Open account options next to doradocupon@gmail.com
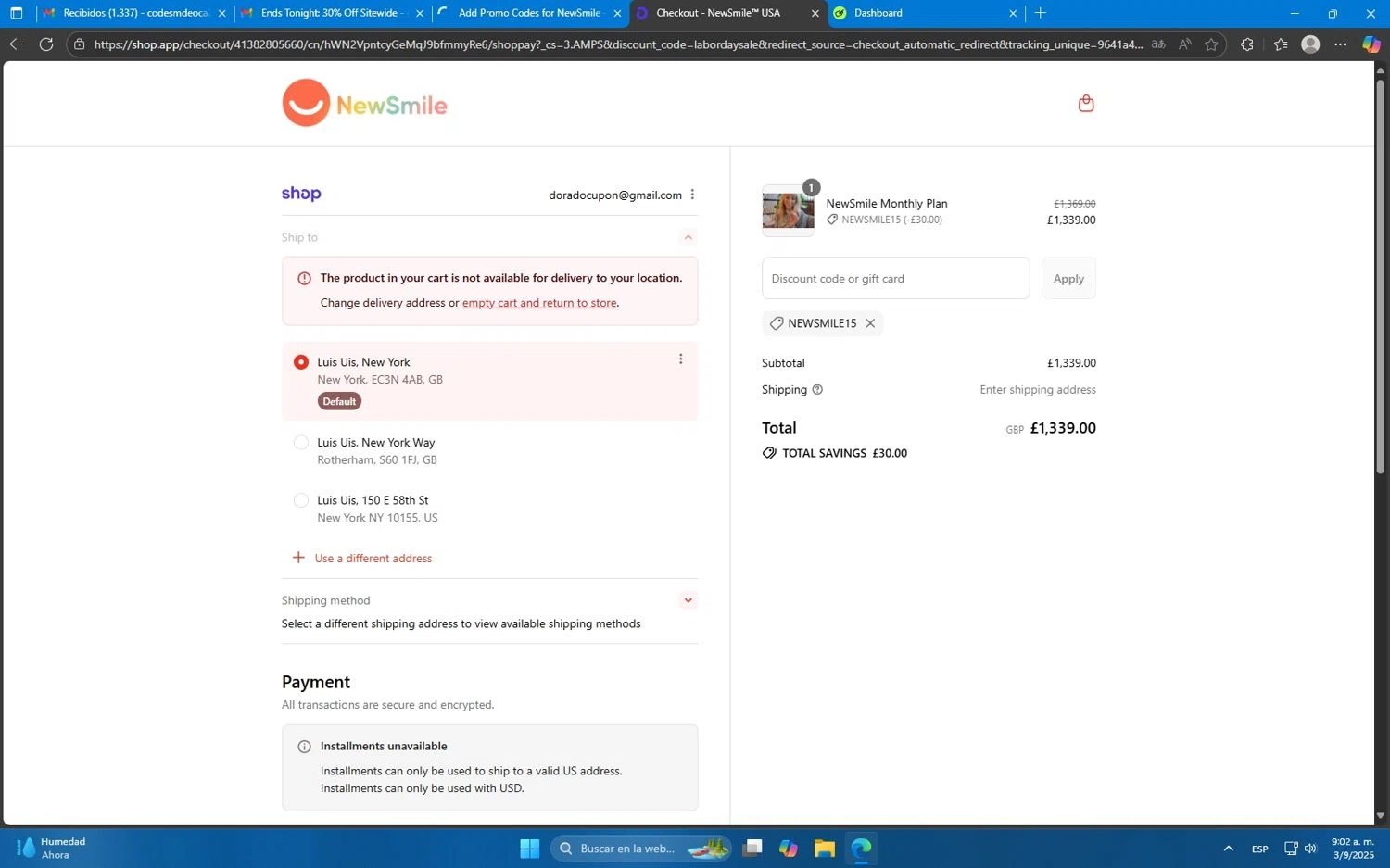Viewport: 1390px width, 868px height. coord(692,195)
